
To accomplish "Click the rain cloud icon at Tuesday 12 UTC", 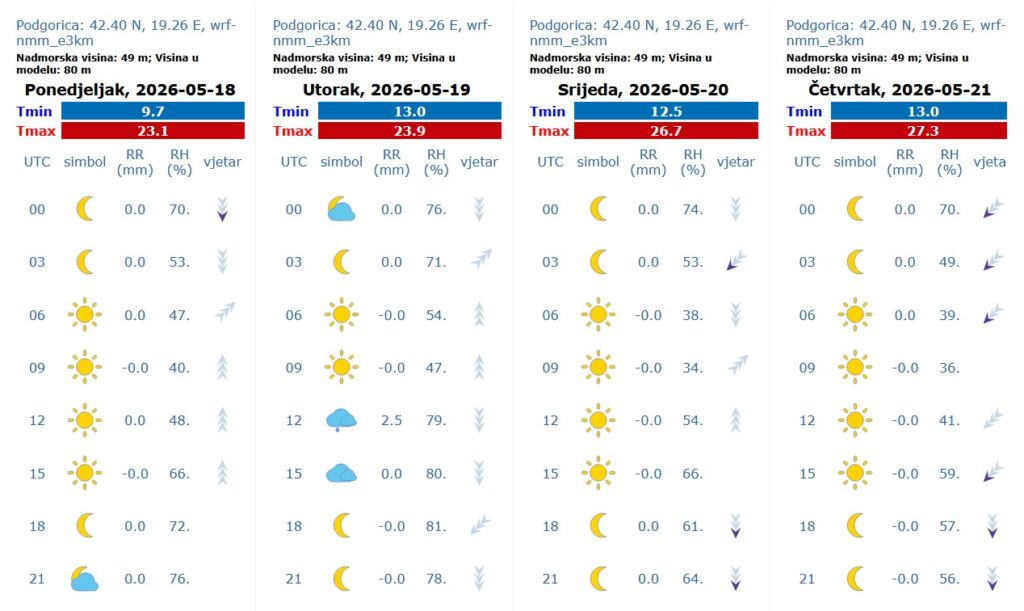I will tap(341, 420).
